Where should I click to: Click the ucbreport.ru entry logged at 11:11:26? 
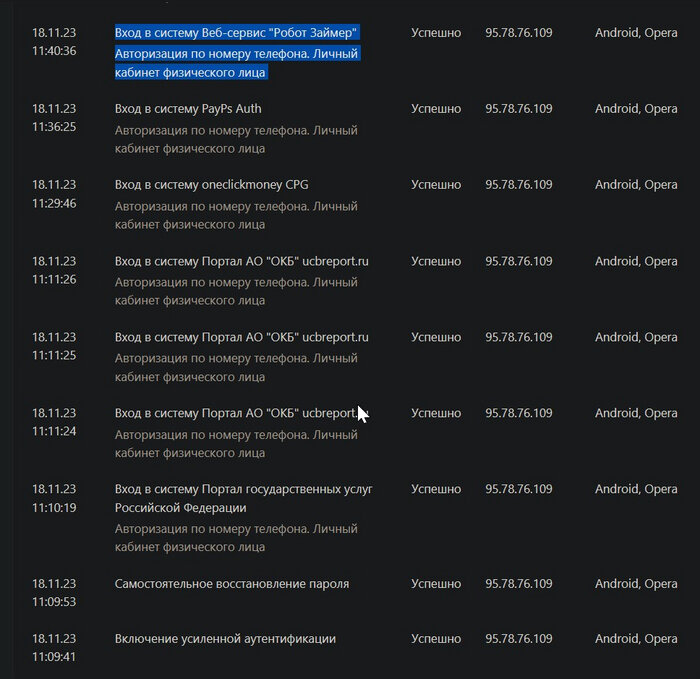pyautogui.click(x=242, y=261)
